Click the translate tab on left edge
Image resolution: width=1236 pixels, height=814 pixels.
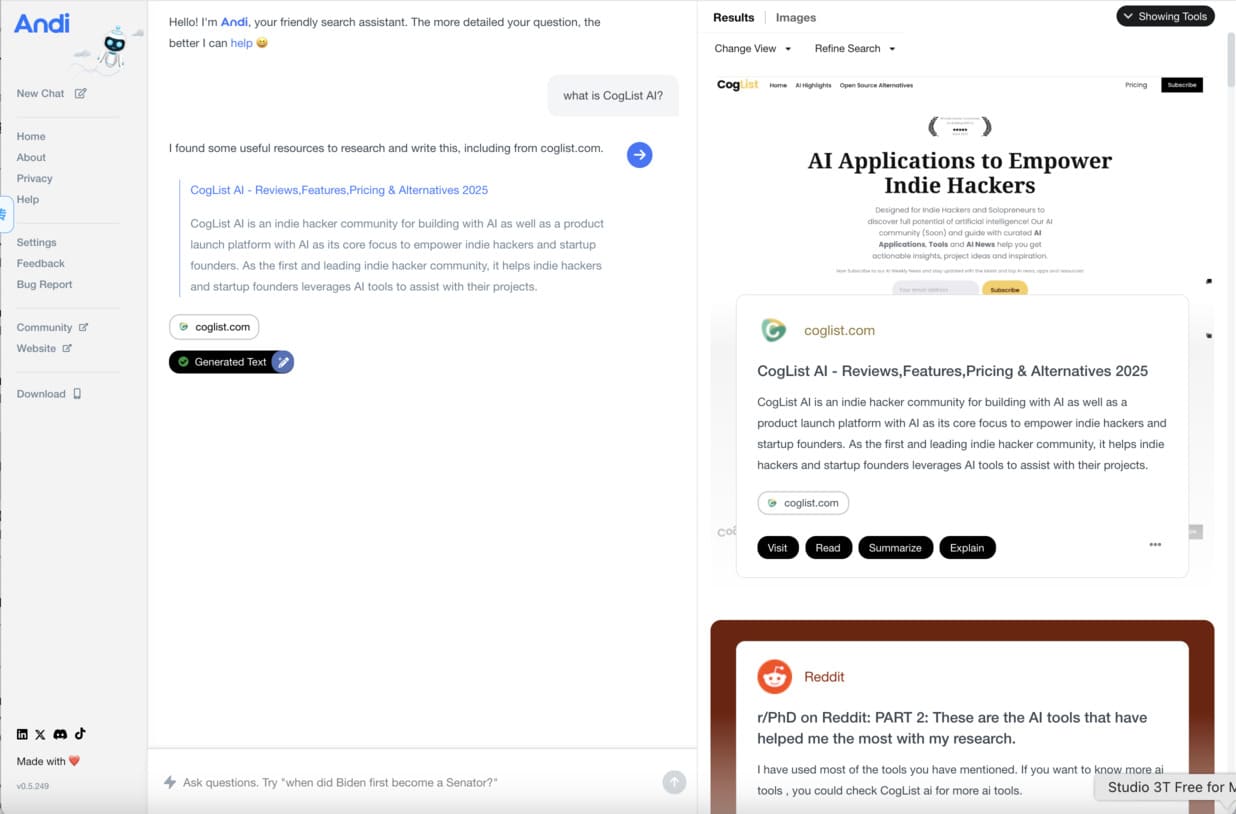(5, 215)
